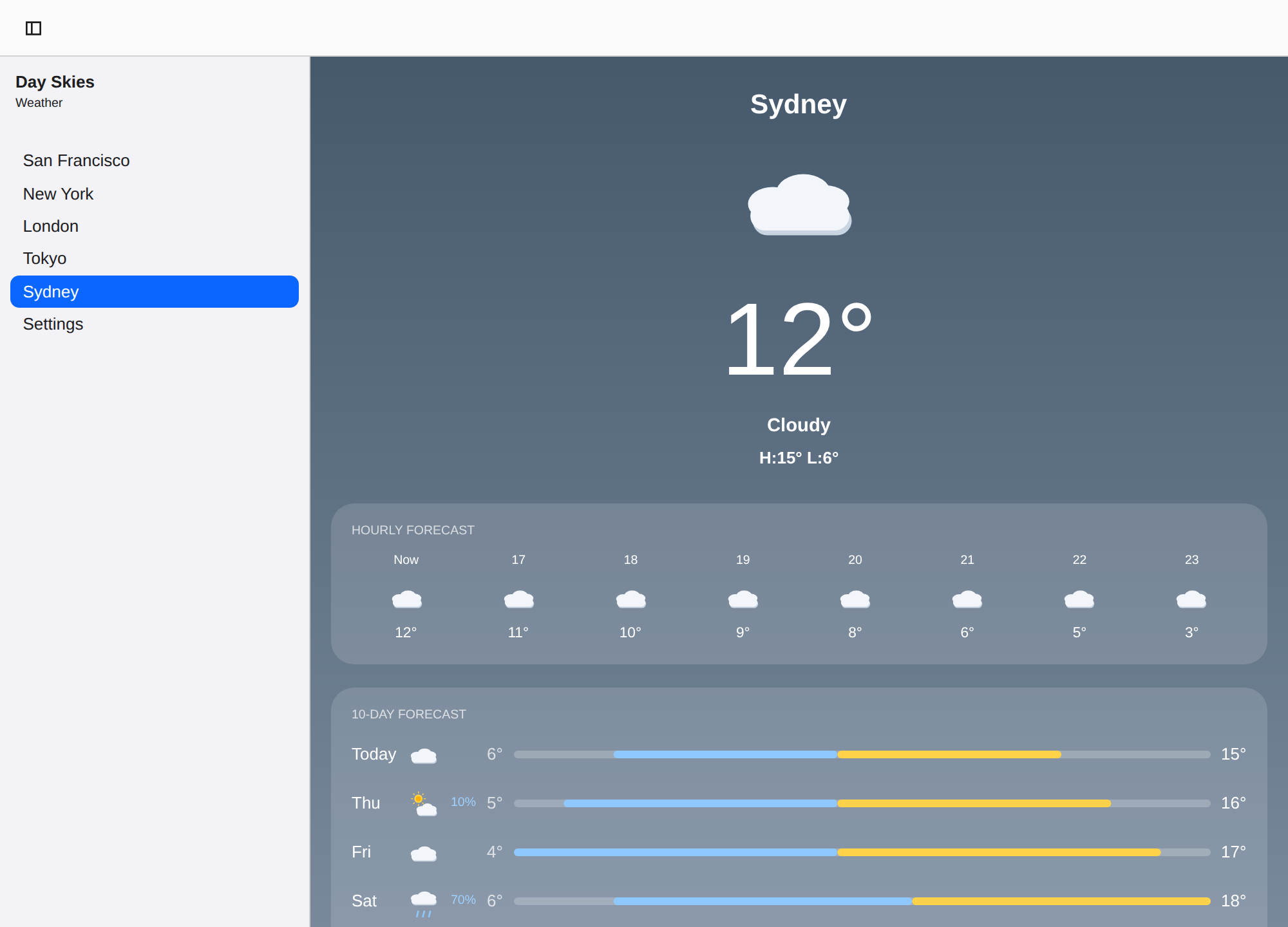Click the H:15° L:6° text
Screen dimensions: 1288x927
799,458
